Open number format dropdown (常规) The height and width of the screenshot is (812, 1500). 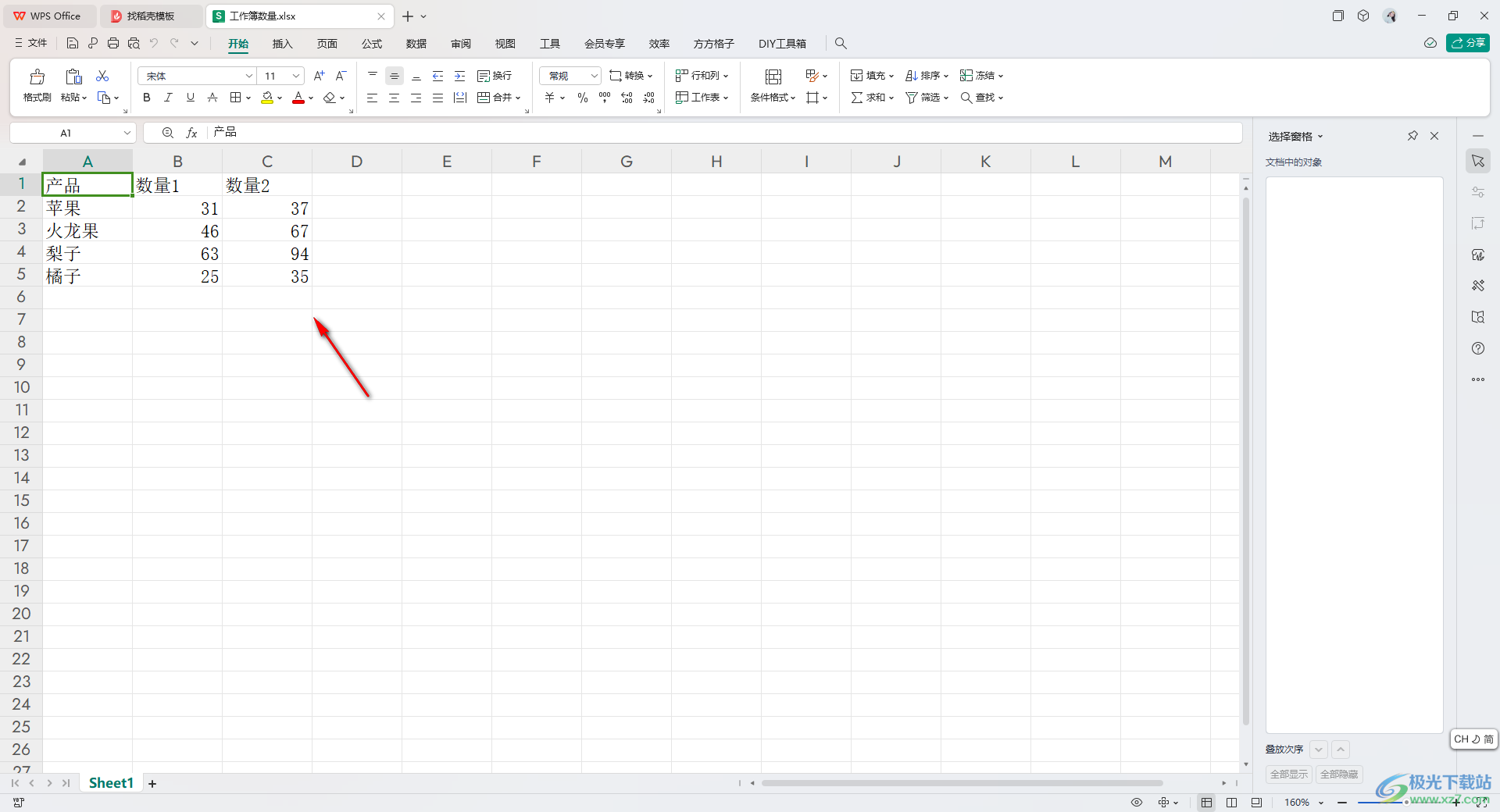pyautogui.click(x=594, y=76)
